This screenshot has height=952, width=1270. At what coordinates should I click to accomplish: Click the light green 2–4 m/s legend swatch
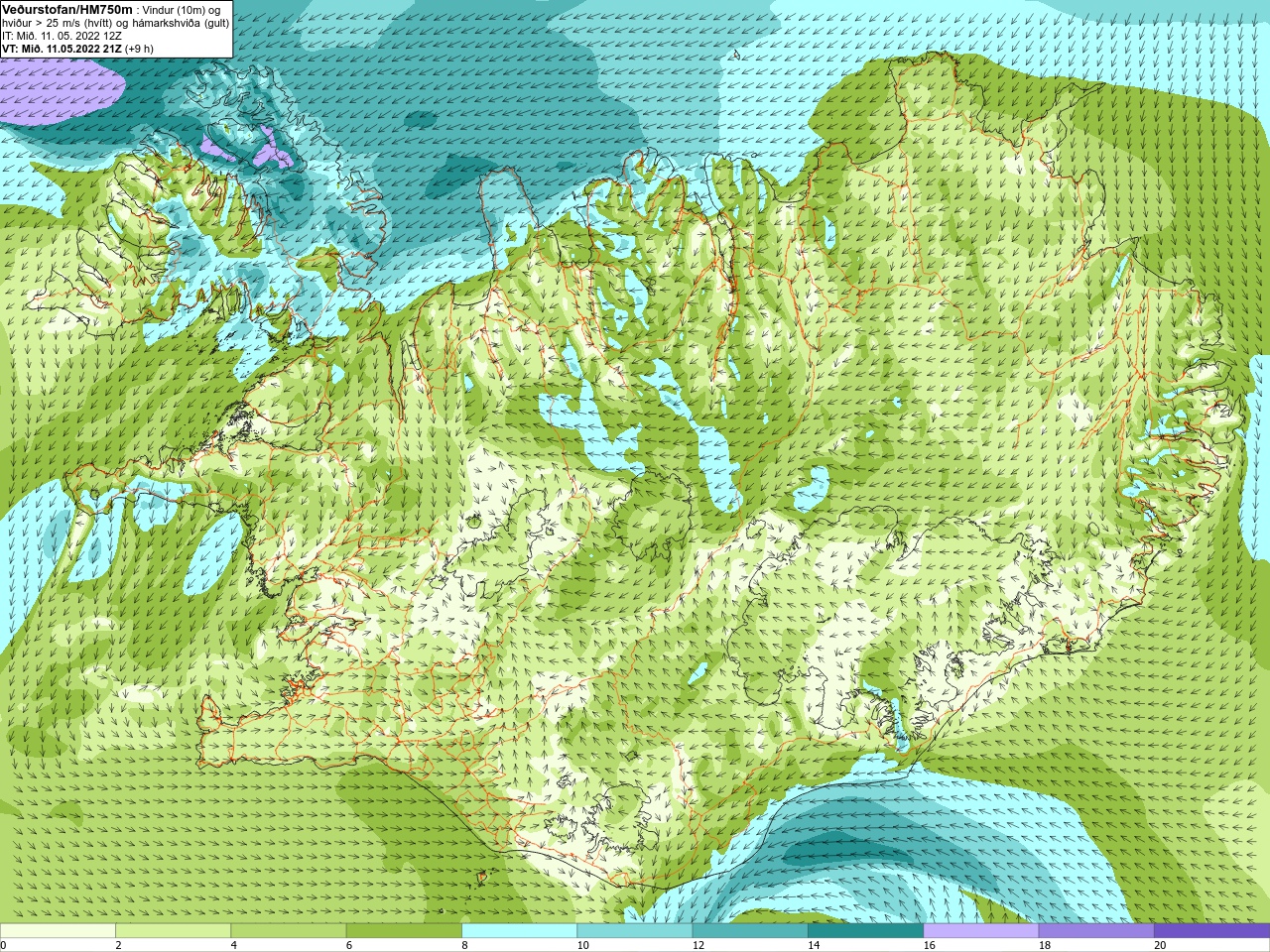[173, 931]
